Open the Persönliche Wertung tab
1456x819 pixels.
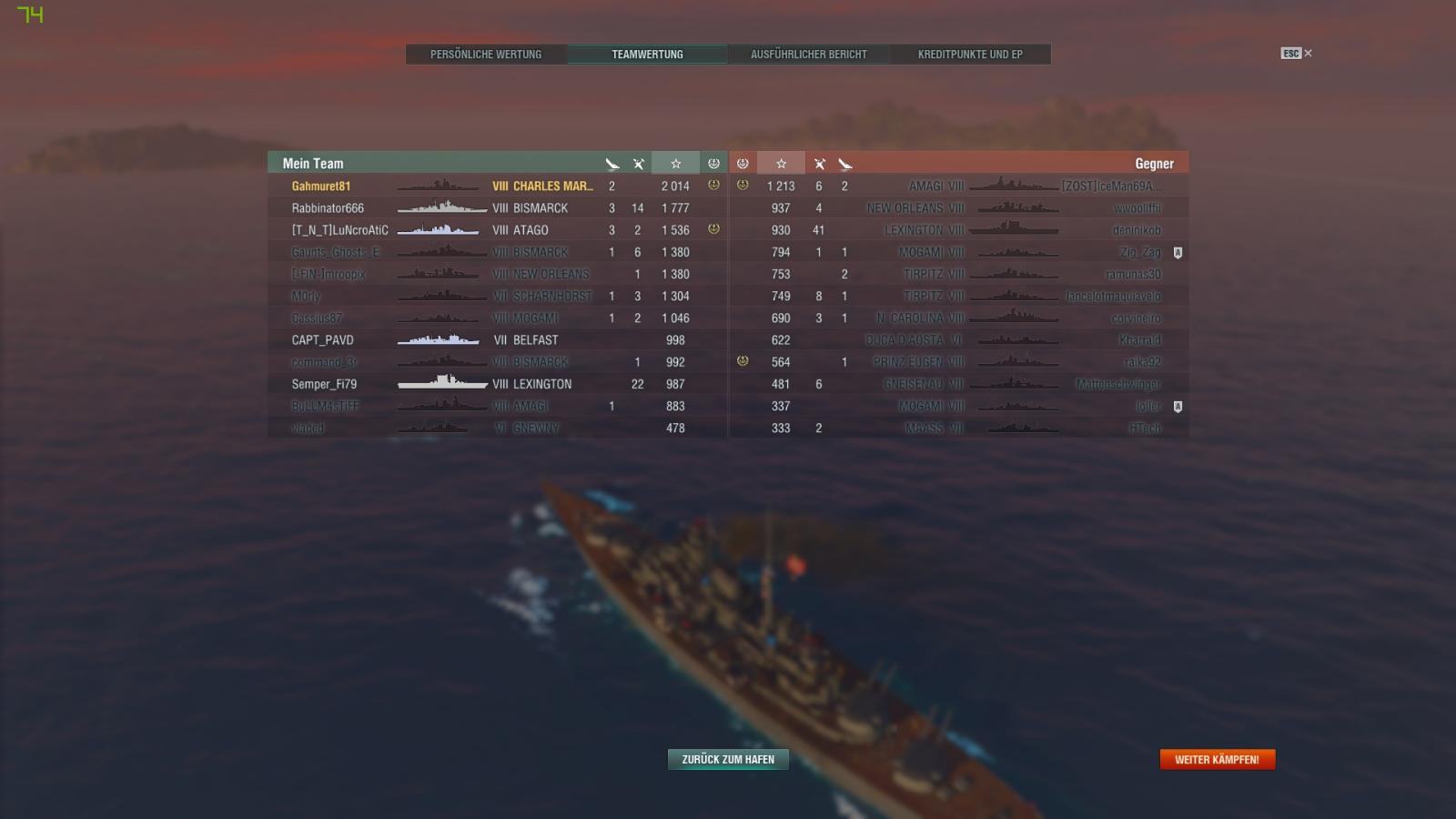tap(486, 55)
